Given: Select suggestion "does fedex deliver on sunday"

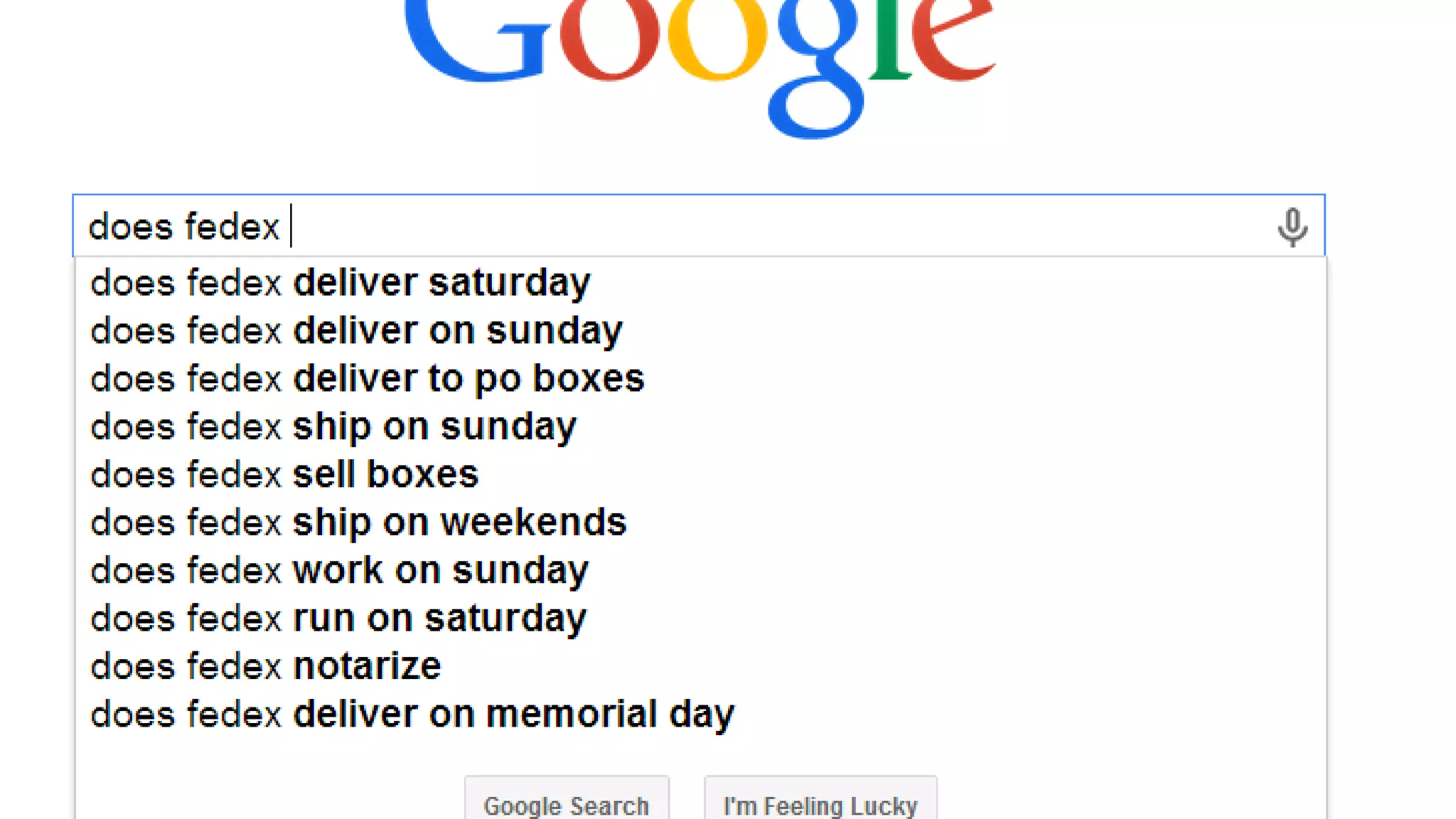Looking at the screenshot, I should tap(356, 331).
